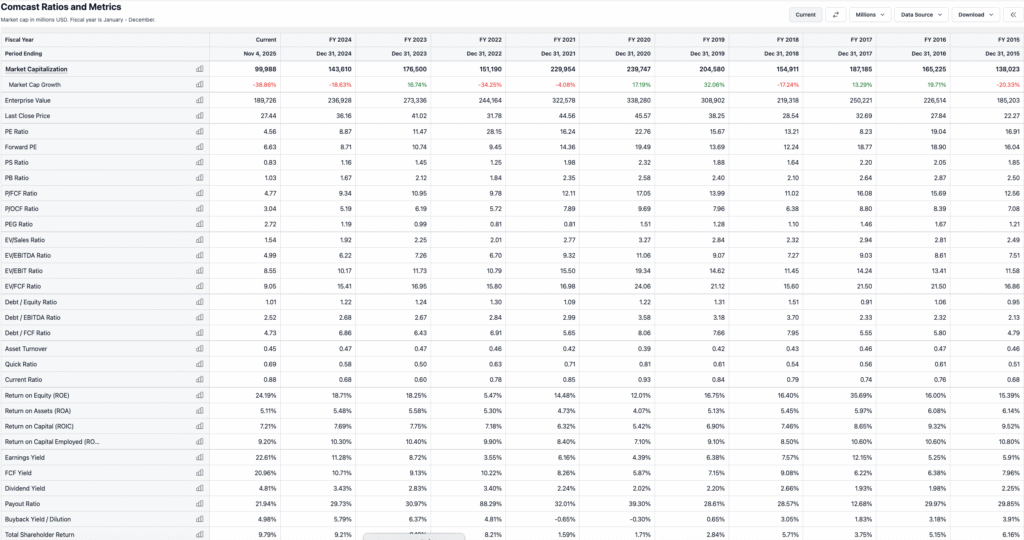Open the EV/EBITDA Ratio chart icon
This screenshot has width=1024, height=540.
pos(200,255)
